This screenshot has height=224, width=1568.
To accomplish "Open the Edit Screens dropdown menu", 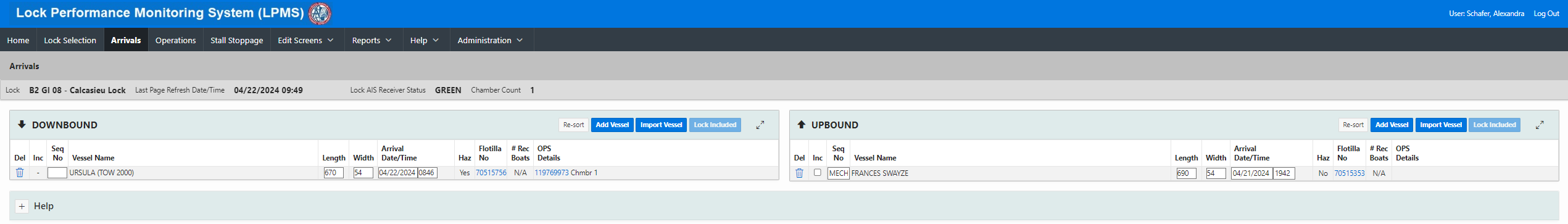I will 305,40.
